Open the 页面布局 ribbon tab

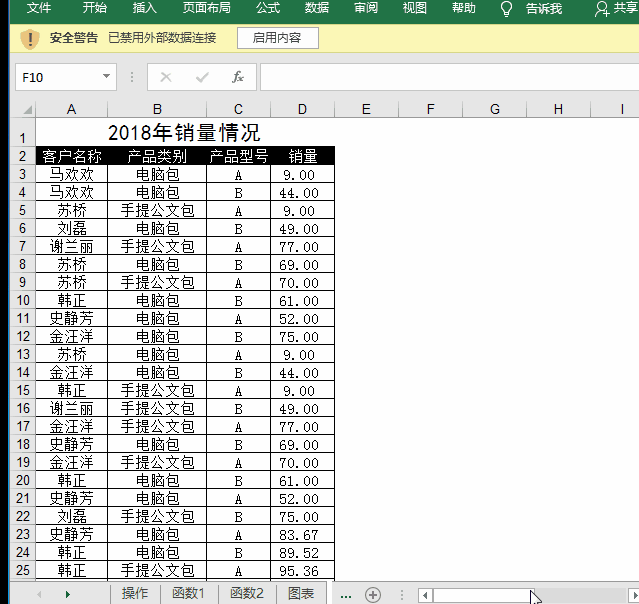[206, 8]
